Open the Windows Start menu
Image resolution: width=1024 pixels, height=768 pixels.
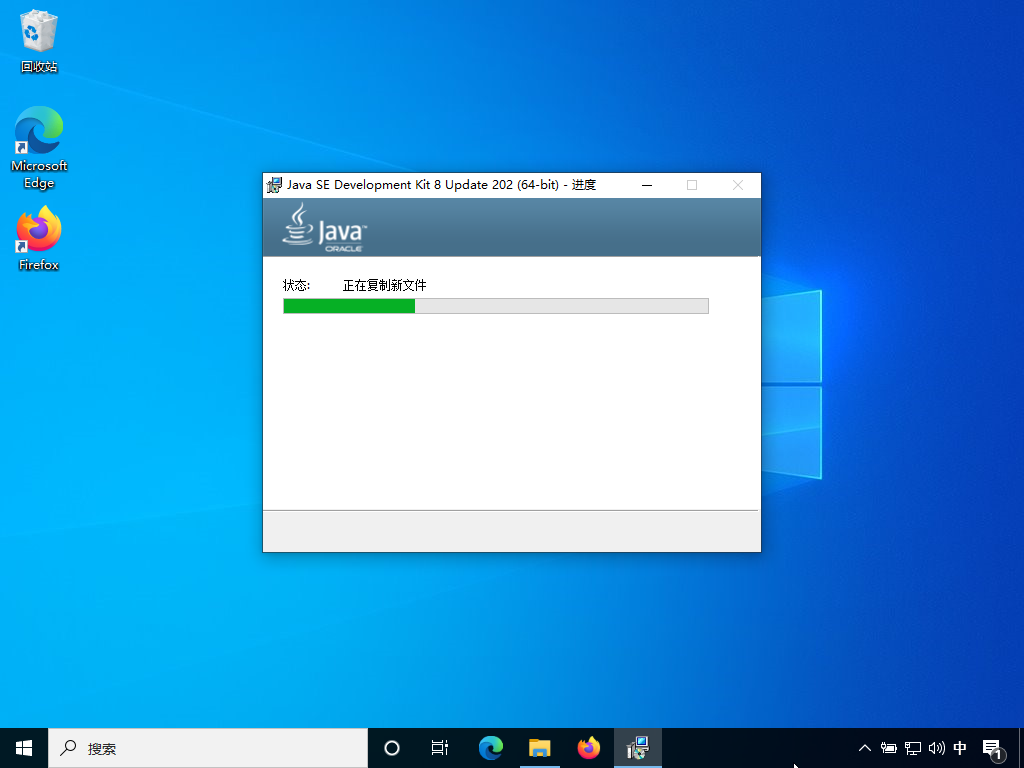pyautogui.click(x=24, y=748)
